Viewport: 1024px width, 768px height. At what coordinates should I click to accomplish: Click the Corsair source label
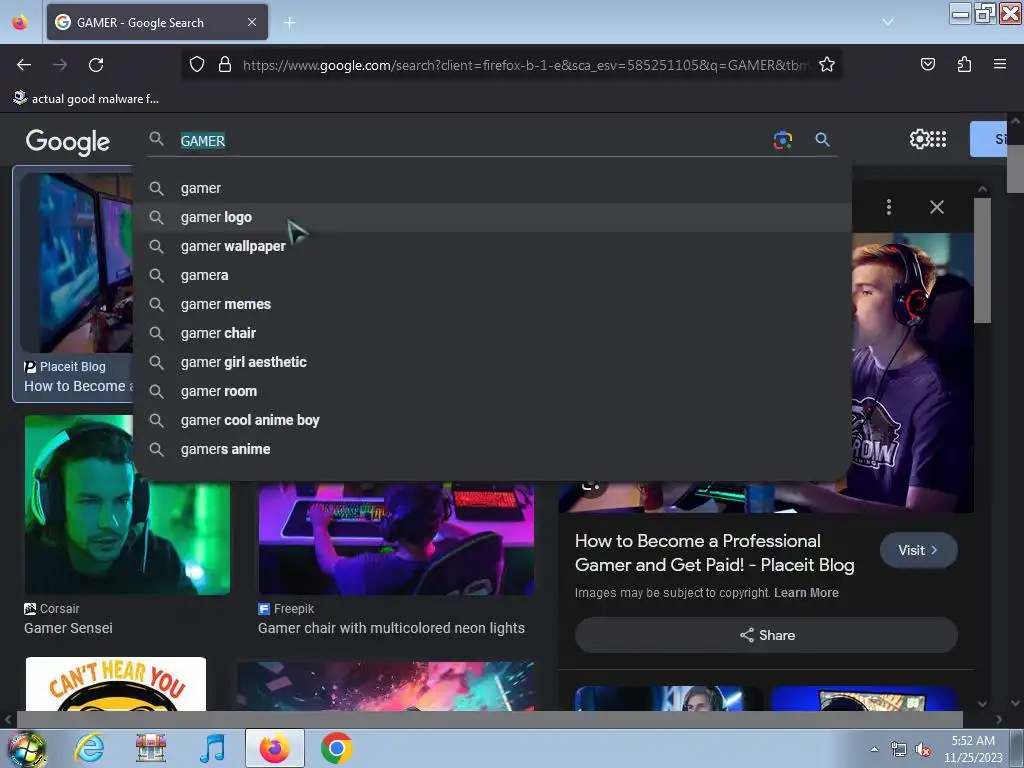[x=52, y=609]
